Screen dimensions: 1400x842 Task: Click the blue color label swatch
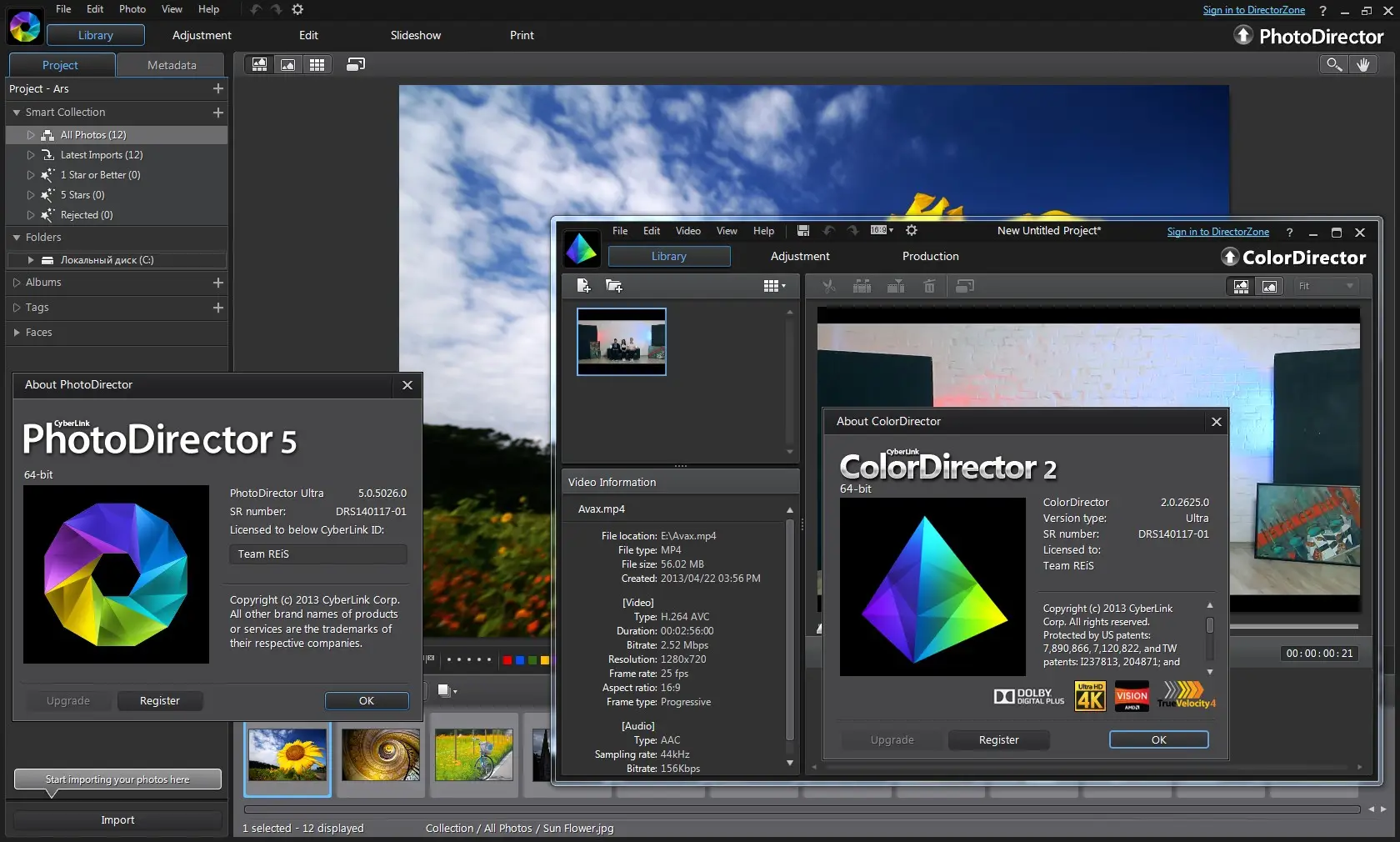(520, 660)
